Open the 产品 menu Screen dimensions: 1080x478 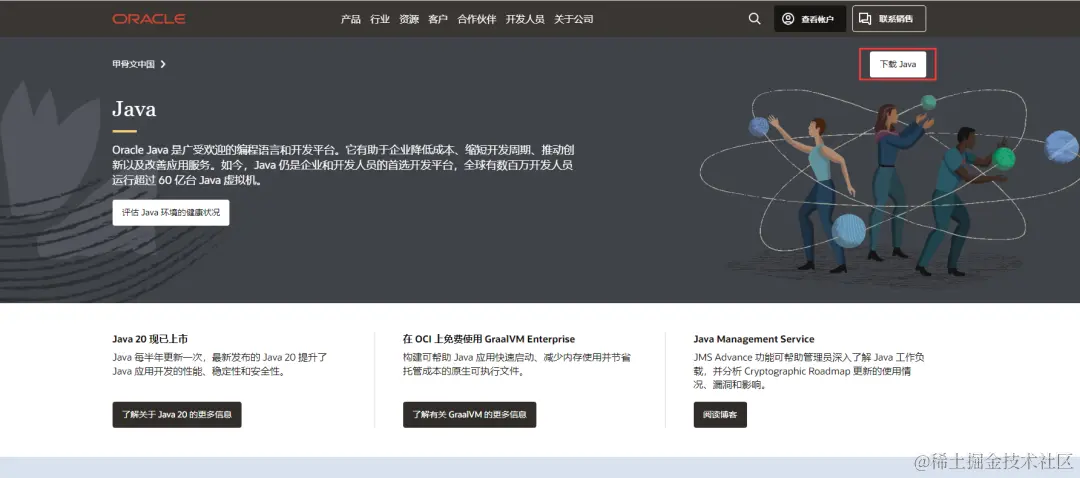pos(351,19)
